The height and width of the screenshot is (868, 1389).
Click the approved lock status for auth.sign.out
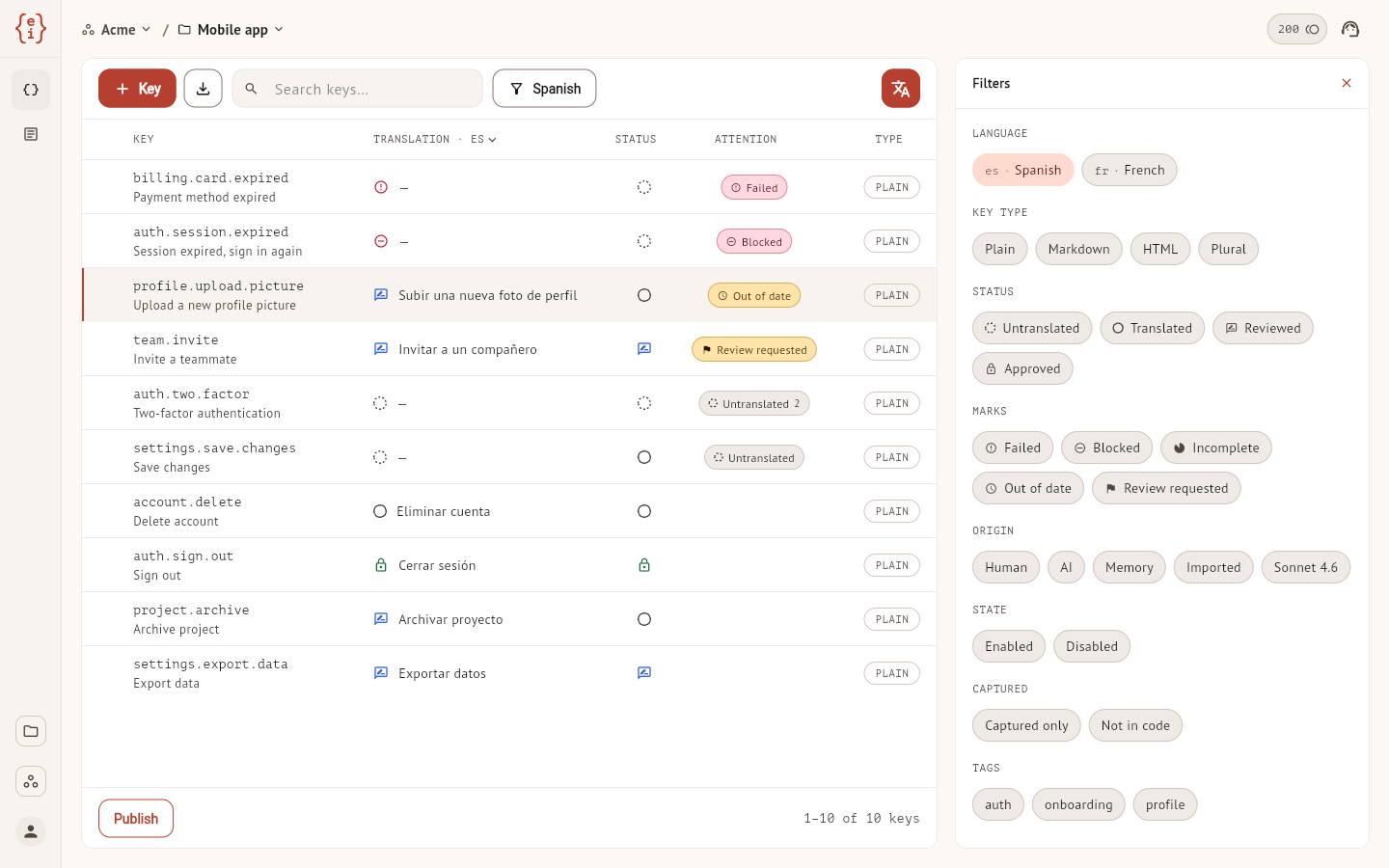click(x=644, y=565)
